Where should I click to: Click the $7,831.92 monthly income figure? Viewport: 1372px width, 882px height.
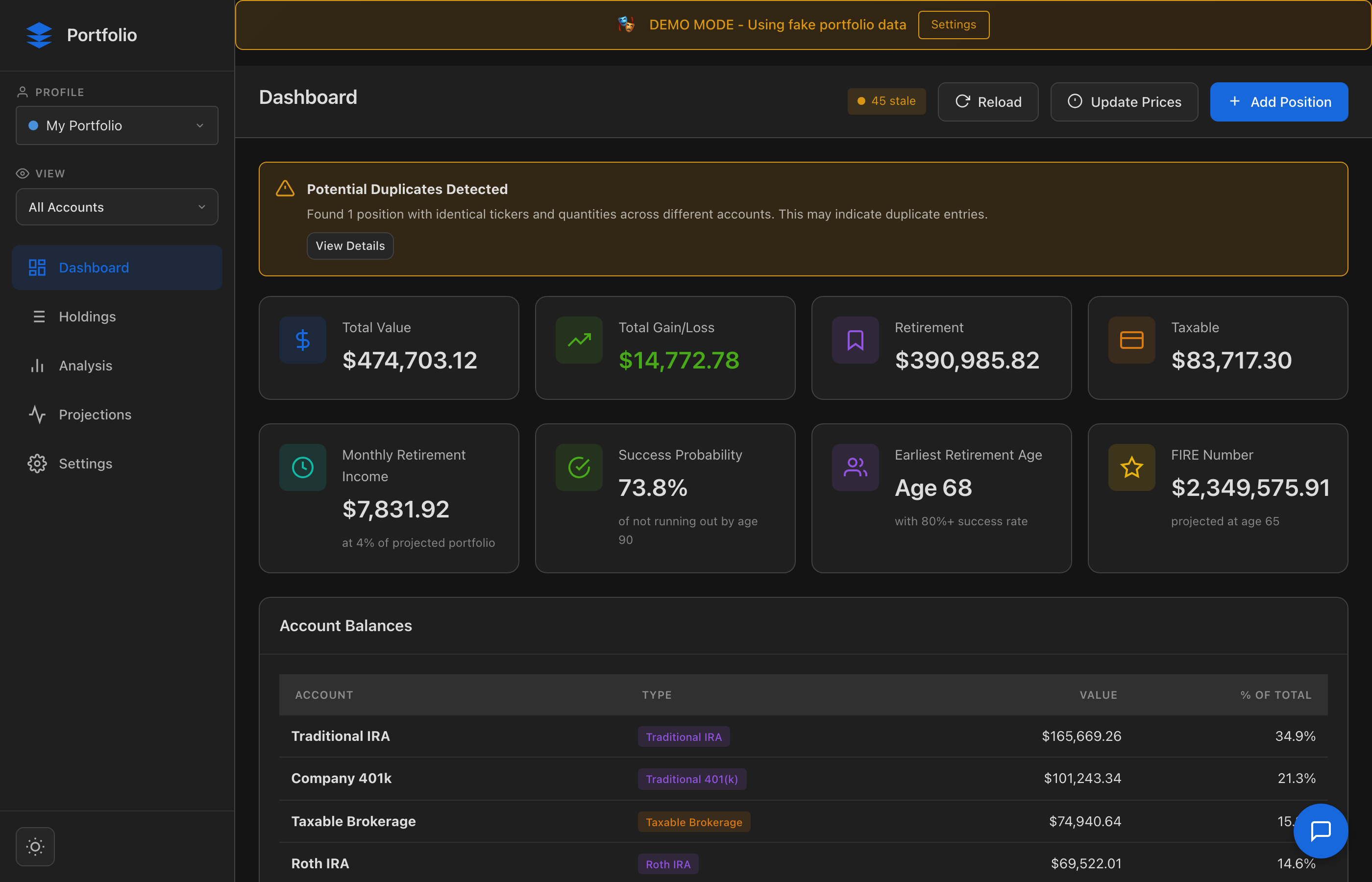click(x=396, y=509)
